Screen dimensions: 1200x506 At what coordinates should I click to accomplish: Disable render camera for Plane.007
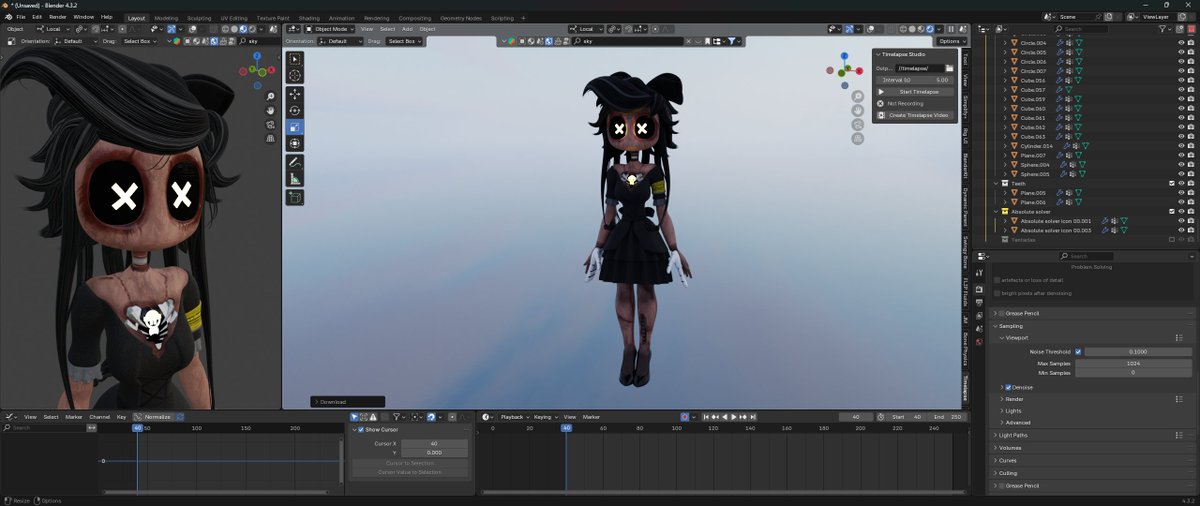[1190, 155]
